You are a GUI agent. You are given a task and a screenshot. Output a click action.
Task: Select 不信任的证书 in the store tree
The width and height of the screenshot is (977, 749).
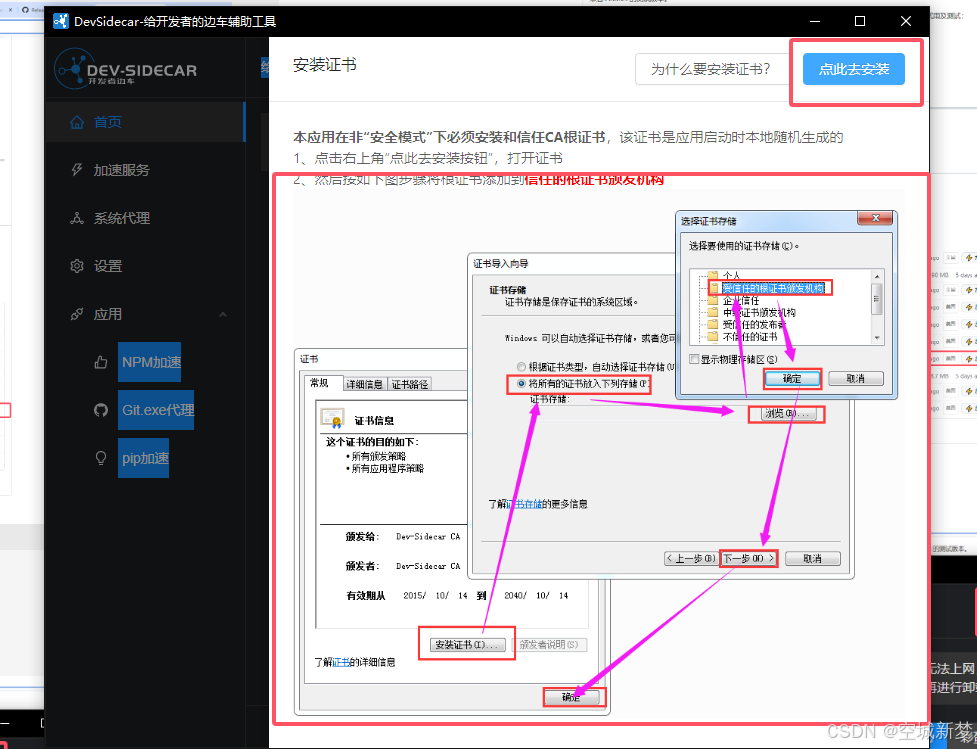coord(750,336)
